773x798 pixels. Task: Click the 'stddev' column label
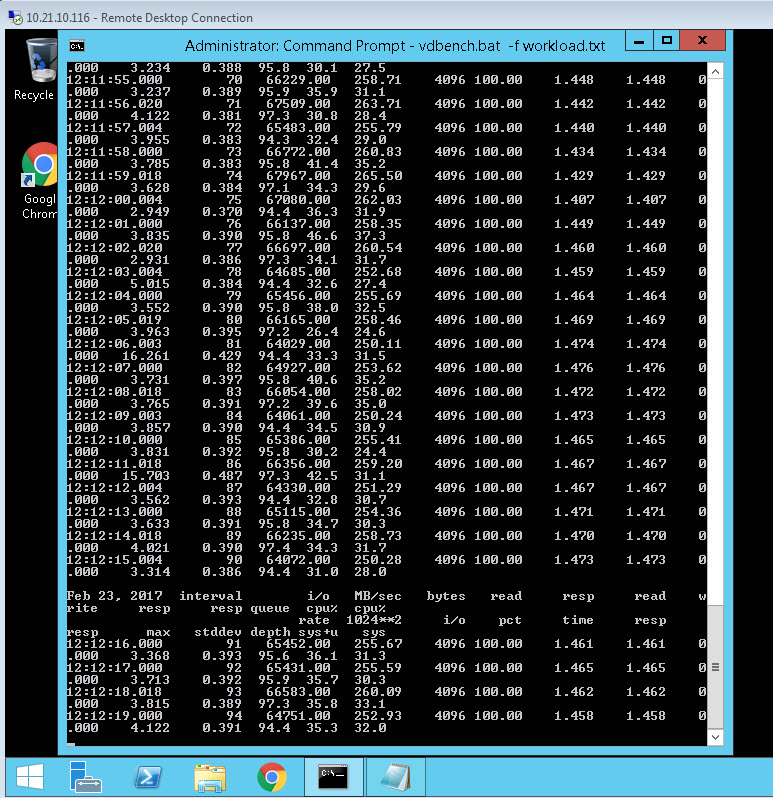click(x=218, y=632)
